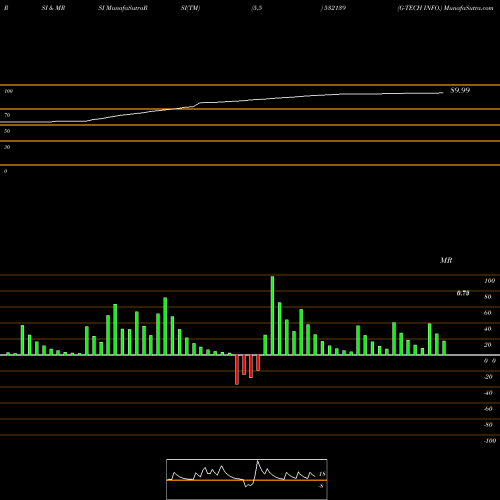Click the 30 level label on RSI axis
The image size is (500, 500).
click(x=7, y=147)
